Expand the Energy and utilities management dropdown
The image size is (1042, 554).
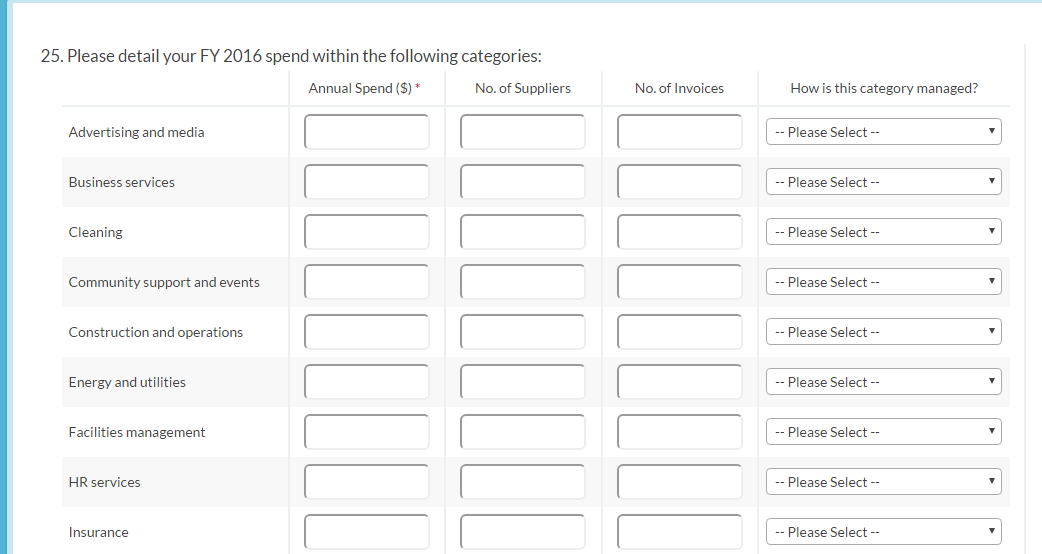883,382
